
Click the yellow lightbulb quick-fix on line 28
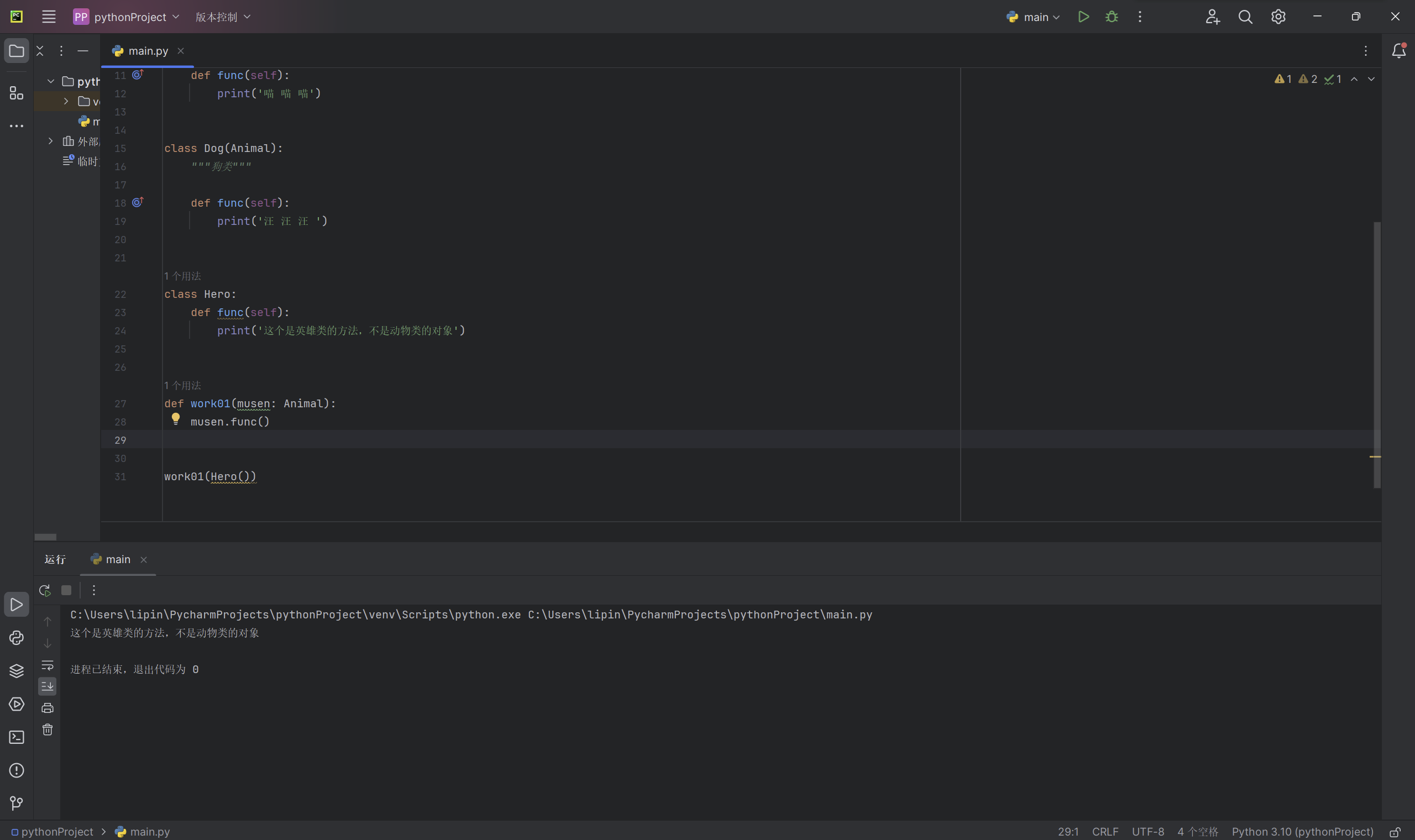point(175,419)
